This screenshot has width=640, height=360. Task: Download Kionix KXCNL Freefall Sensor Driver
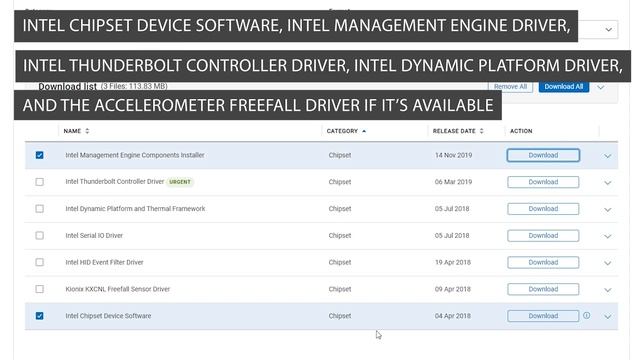[x=543, y=289]
